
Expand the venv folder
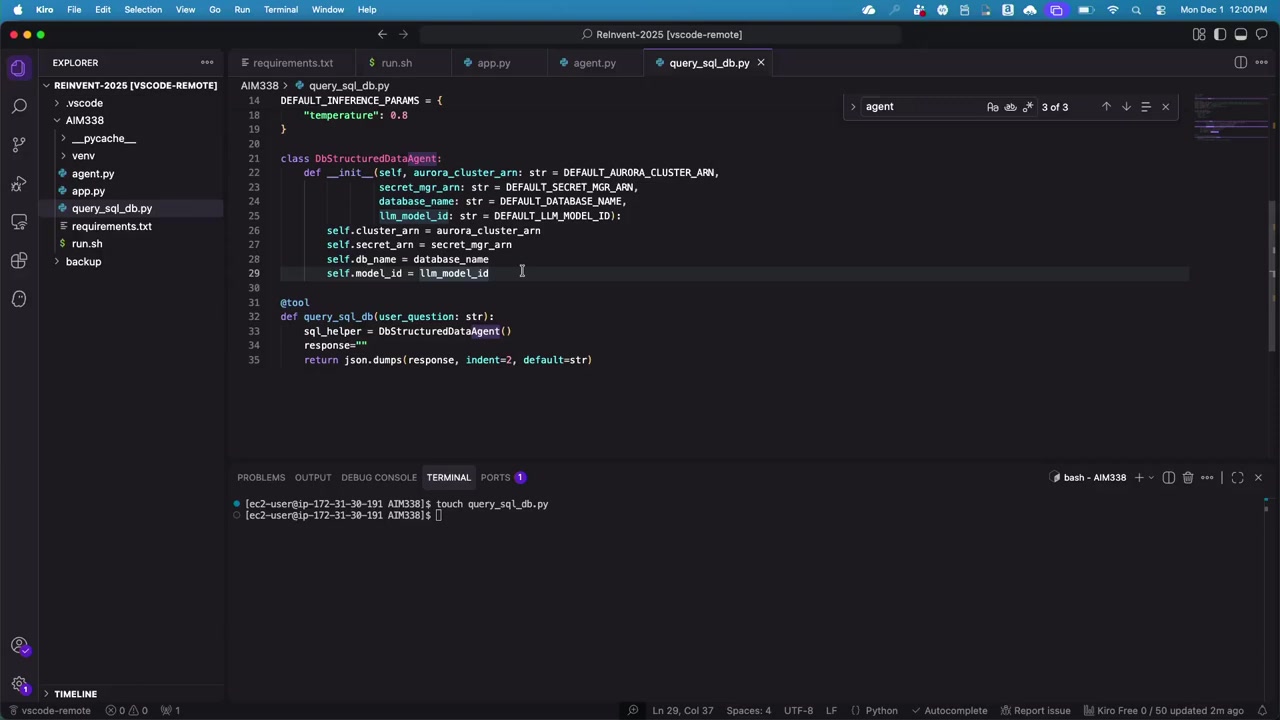tap(83, 156)
